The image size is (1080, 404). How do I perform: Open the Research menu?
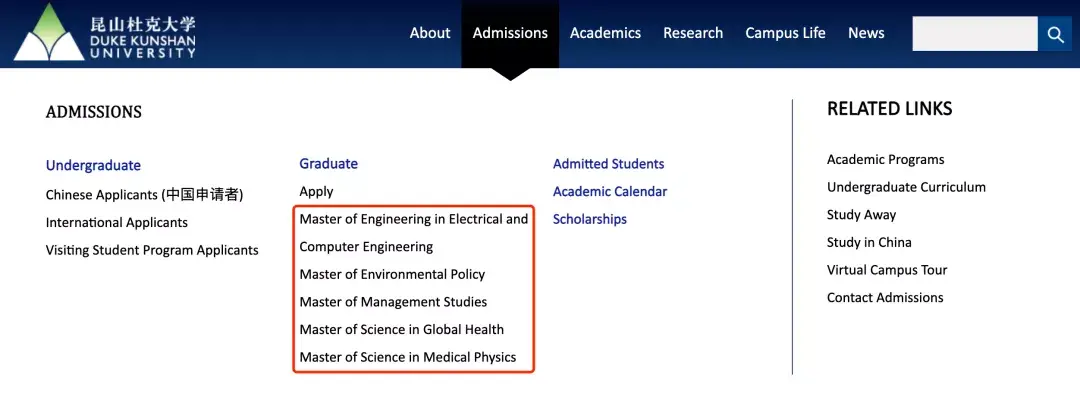(x=693, y=33)
